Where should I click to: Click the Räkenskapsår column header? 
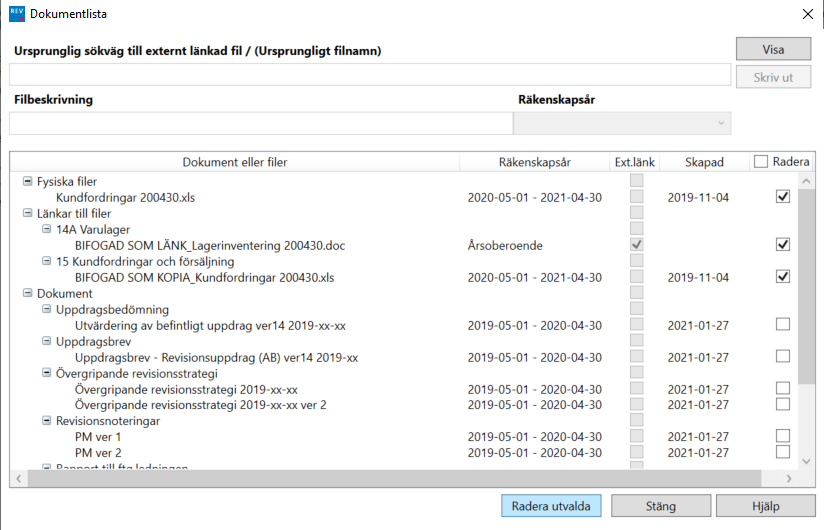pos(534,162)
